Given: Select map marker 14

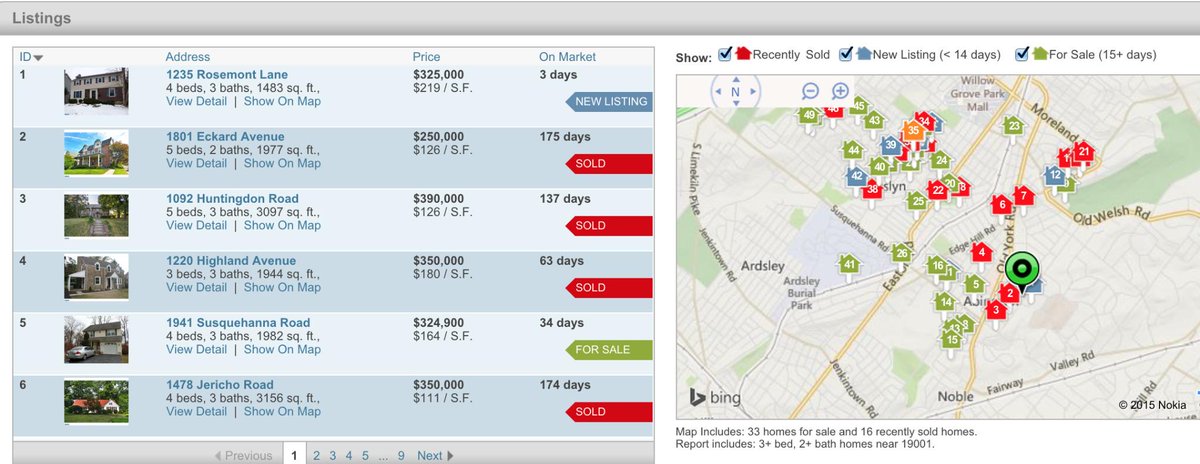Looking at the screenshot, I should click(x=945, y=302).
